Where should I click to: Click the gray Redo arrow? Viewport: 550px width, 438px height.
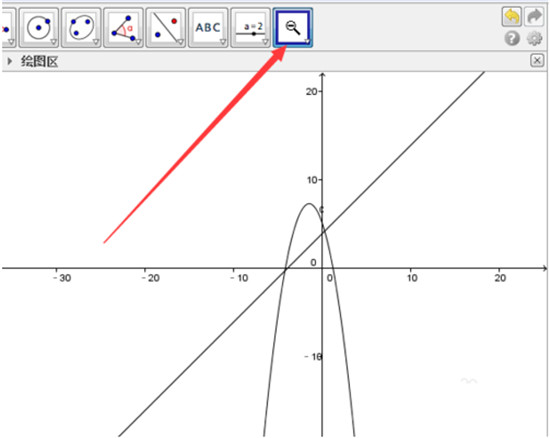point(534,16)
